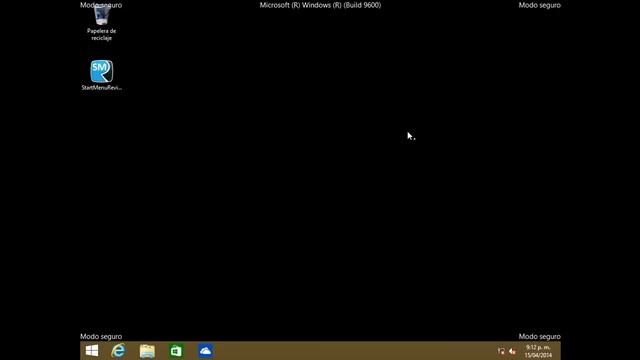
Task: Open the Windows Store taskbar icon
Action: [176, 351]
